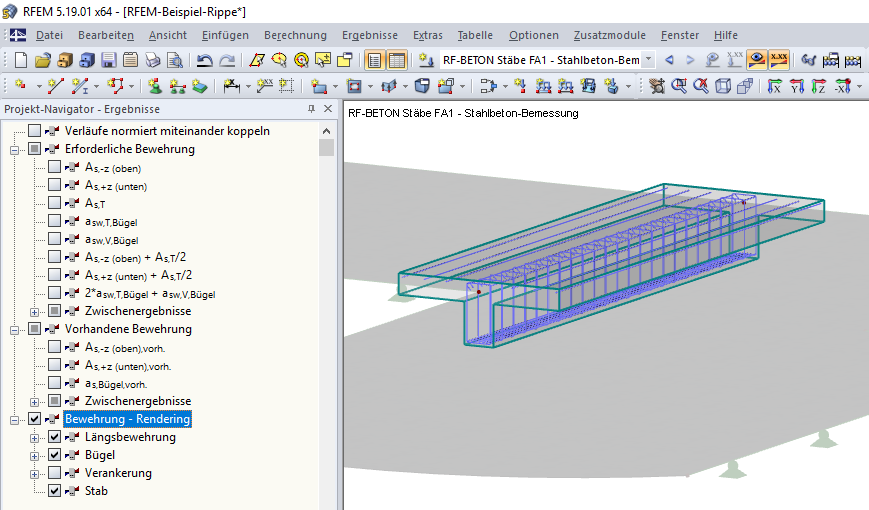Select Bewehrung - Rendering tree entry

click(127, 419)
